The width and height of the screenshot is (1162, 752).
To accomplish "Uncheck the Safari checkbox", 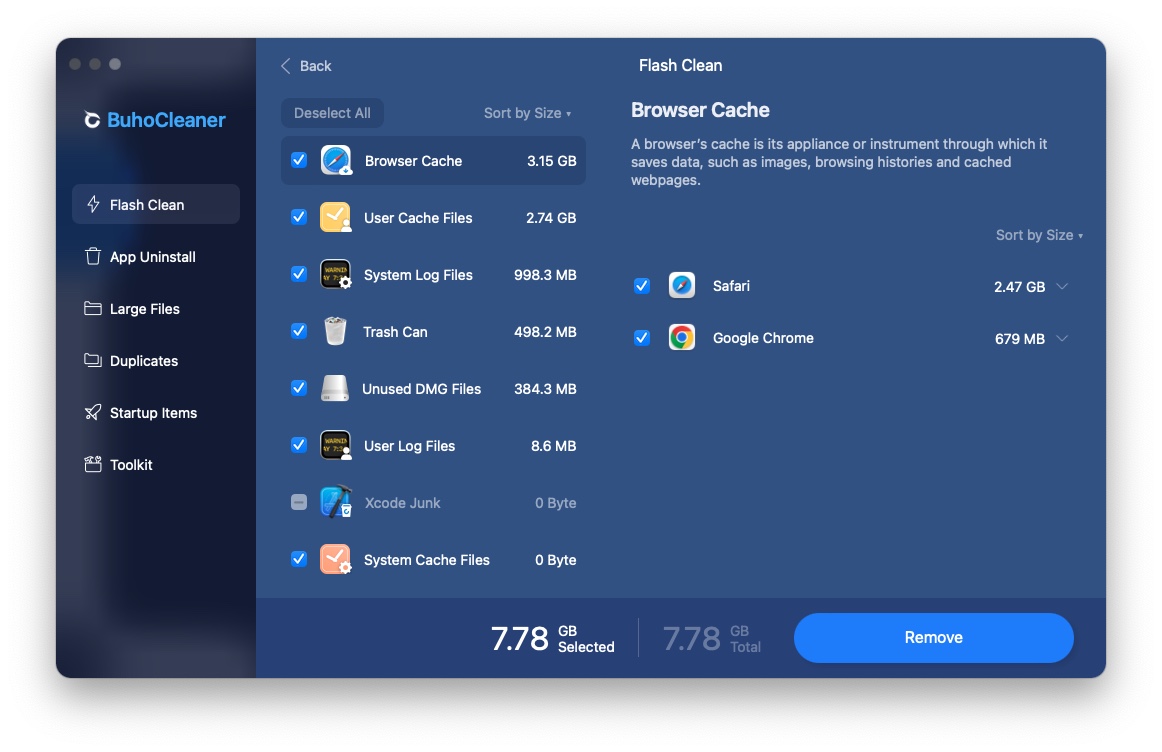I will (642, 286).
